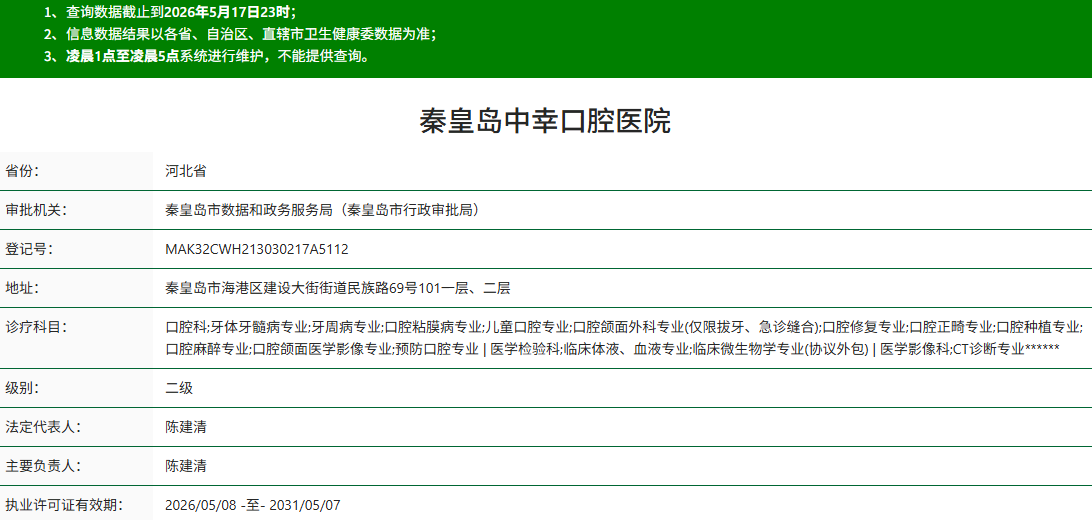Click the 省份 field label
Viewport: 1092px width, 520px height.
23,171
